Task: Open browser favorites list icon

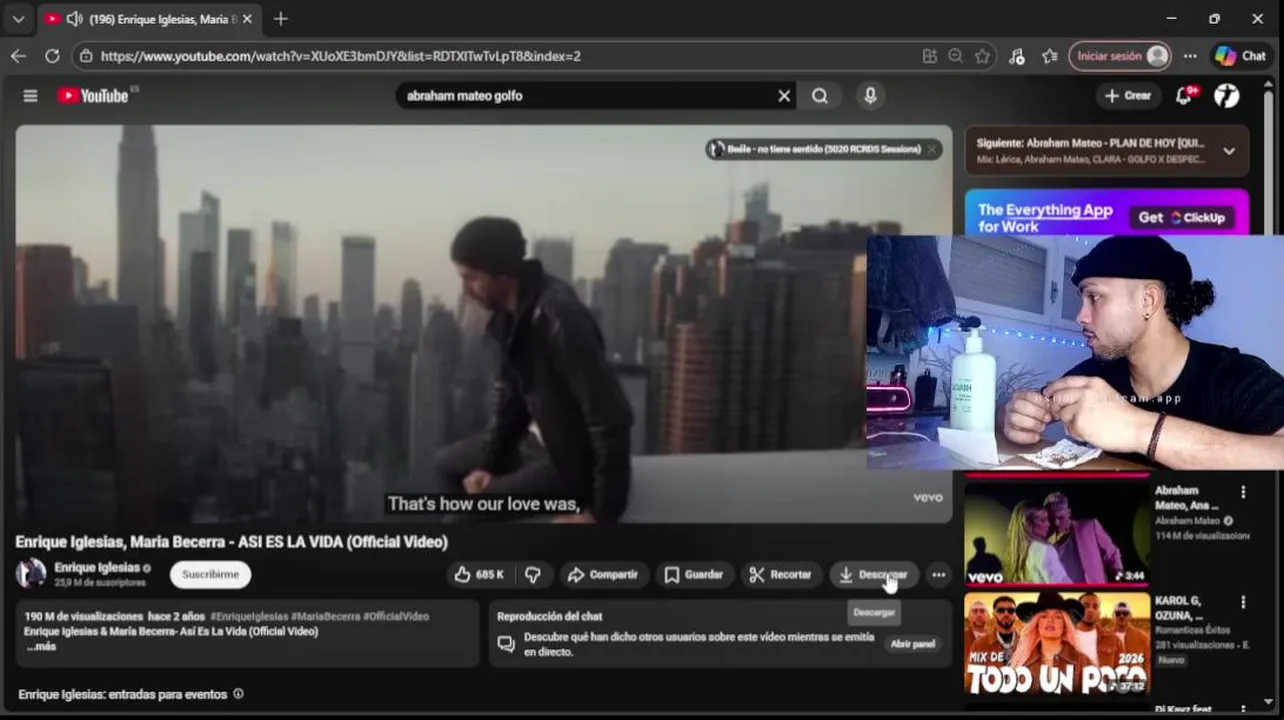Action: pos(1049,56)
